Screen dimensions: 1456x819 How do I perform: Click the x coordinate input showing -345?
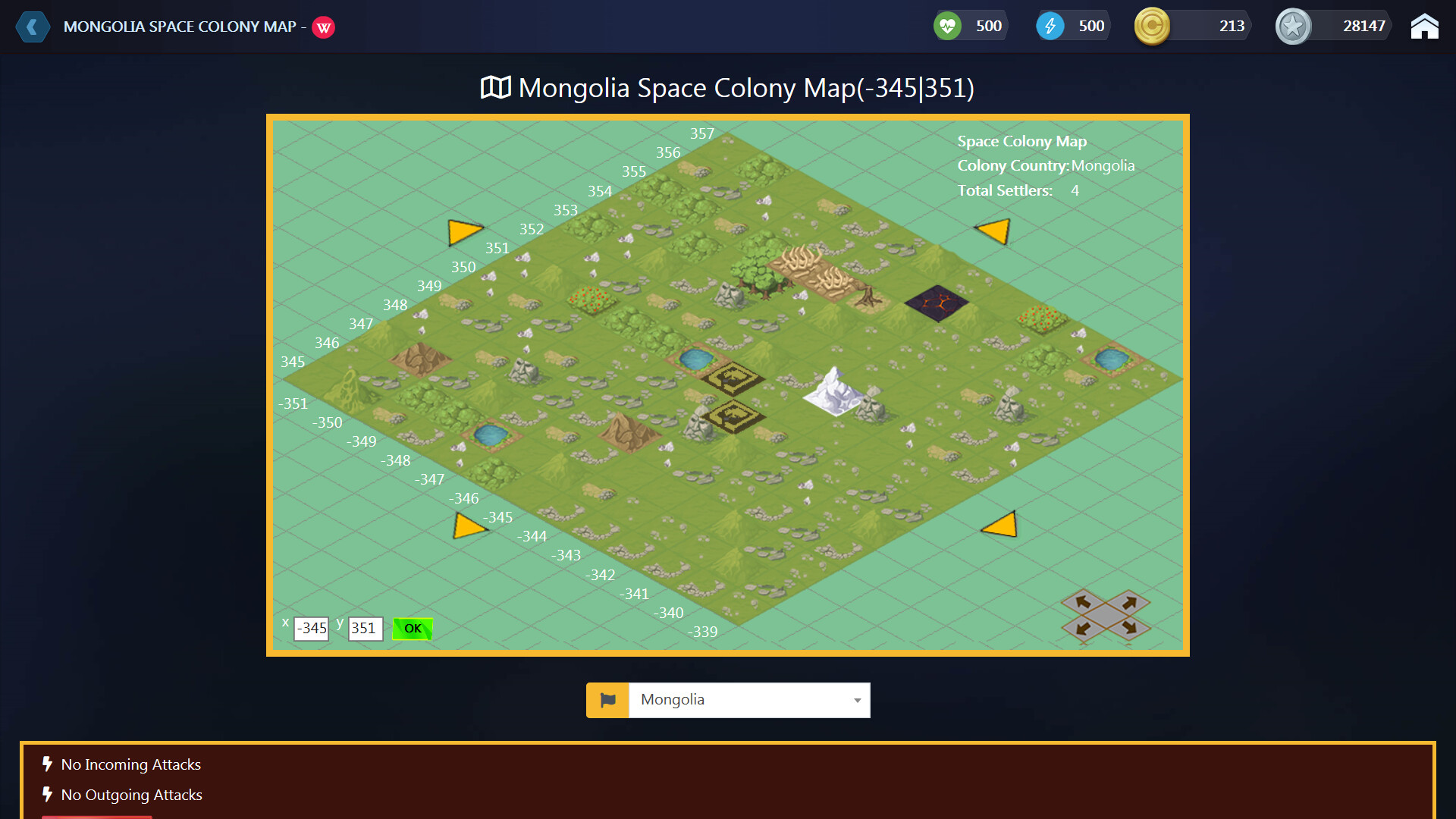(310, 629)
